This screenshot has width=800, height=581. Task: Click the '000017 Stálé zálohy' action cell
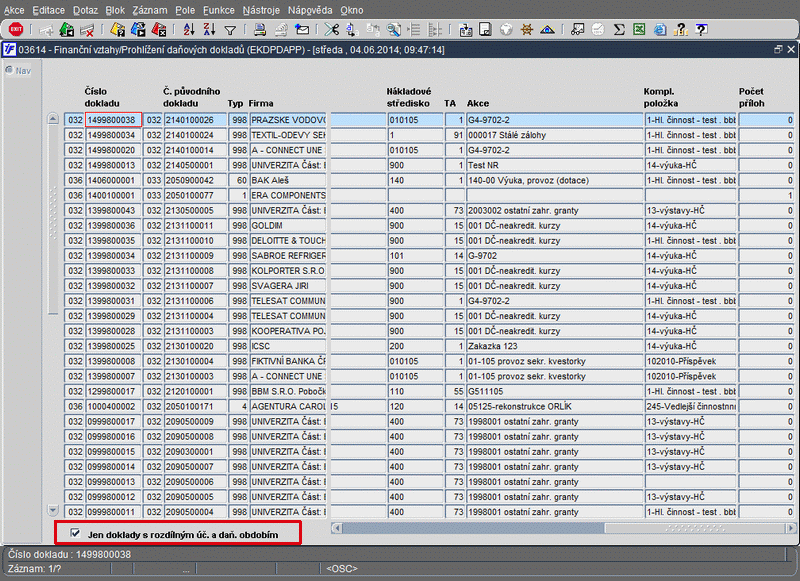(555, 135)
